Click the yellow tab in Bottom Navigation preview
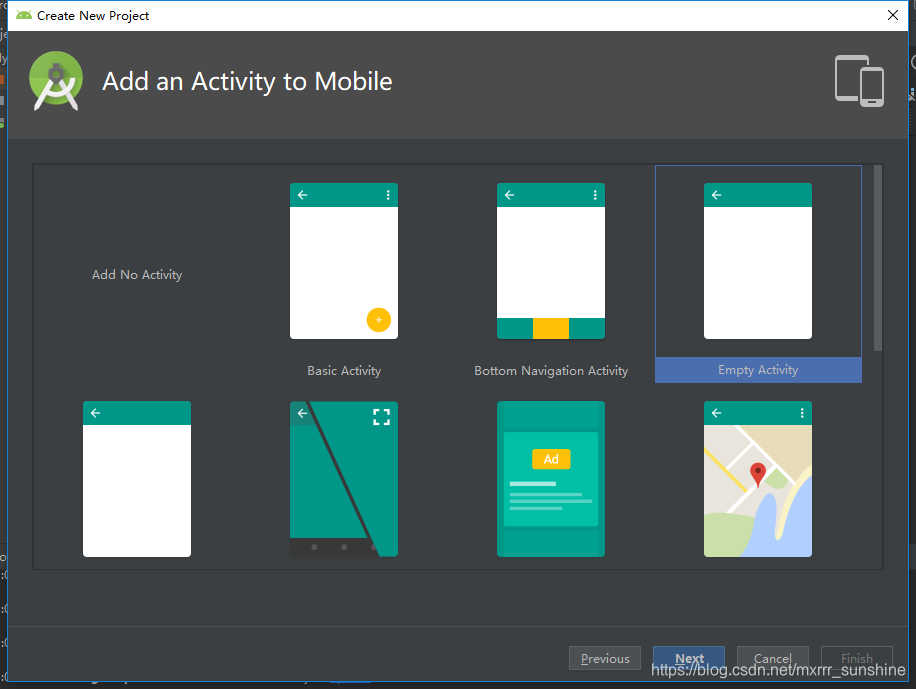 (x=551, y=328)
